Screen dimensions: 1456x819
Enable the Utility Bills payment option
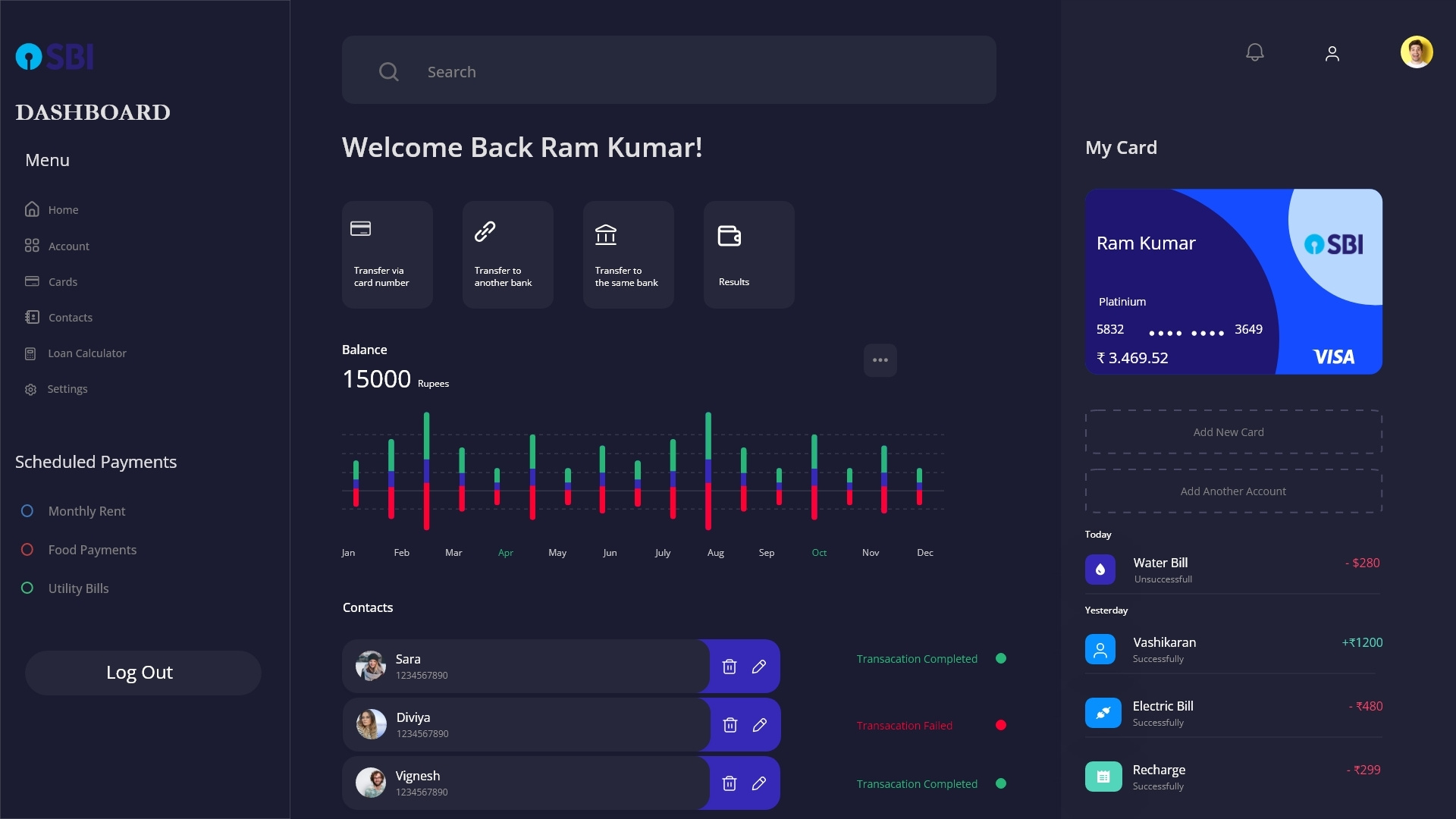pos(27,588)
